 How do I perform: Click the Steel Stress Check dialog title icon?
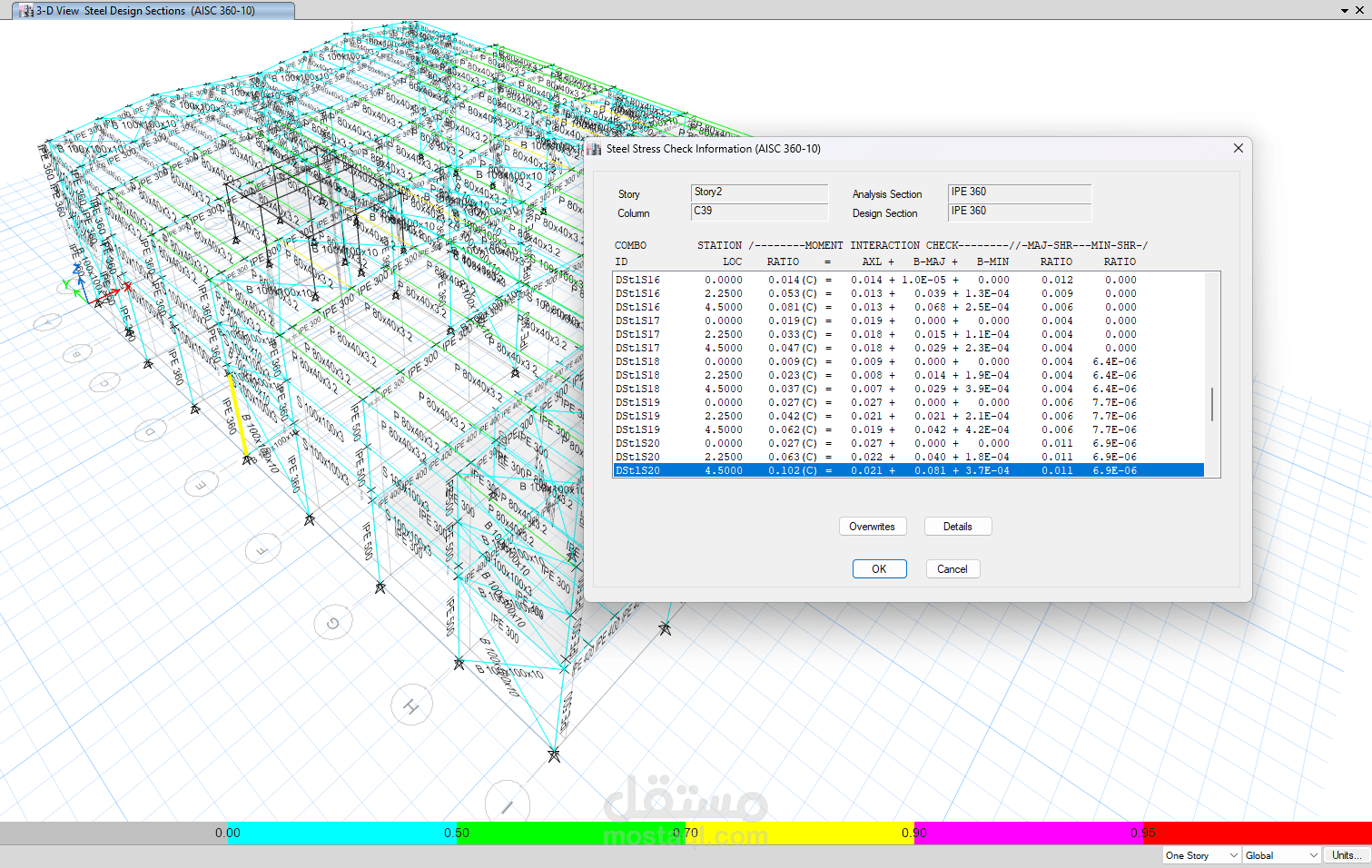[x=595, y=149]
